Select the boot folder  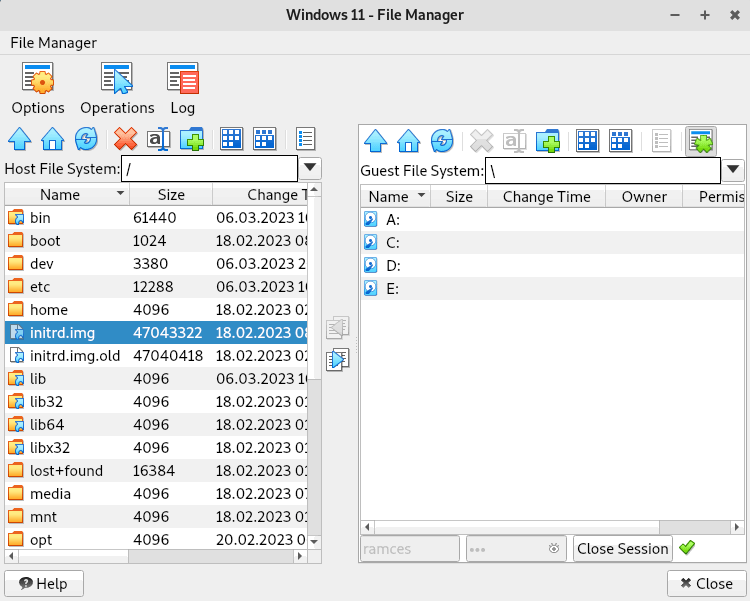tap(156, 241)
